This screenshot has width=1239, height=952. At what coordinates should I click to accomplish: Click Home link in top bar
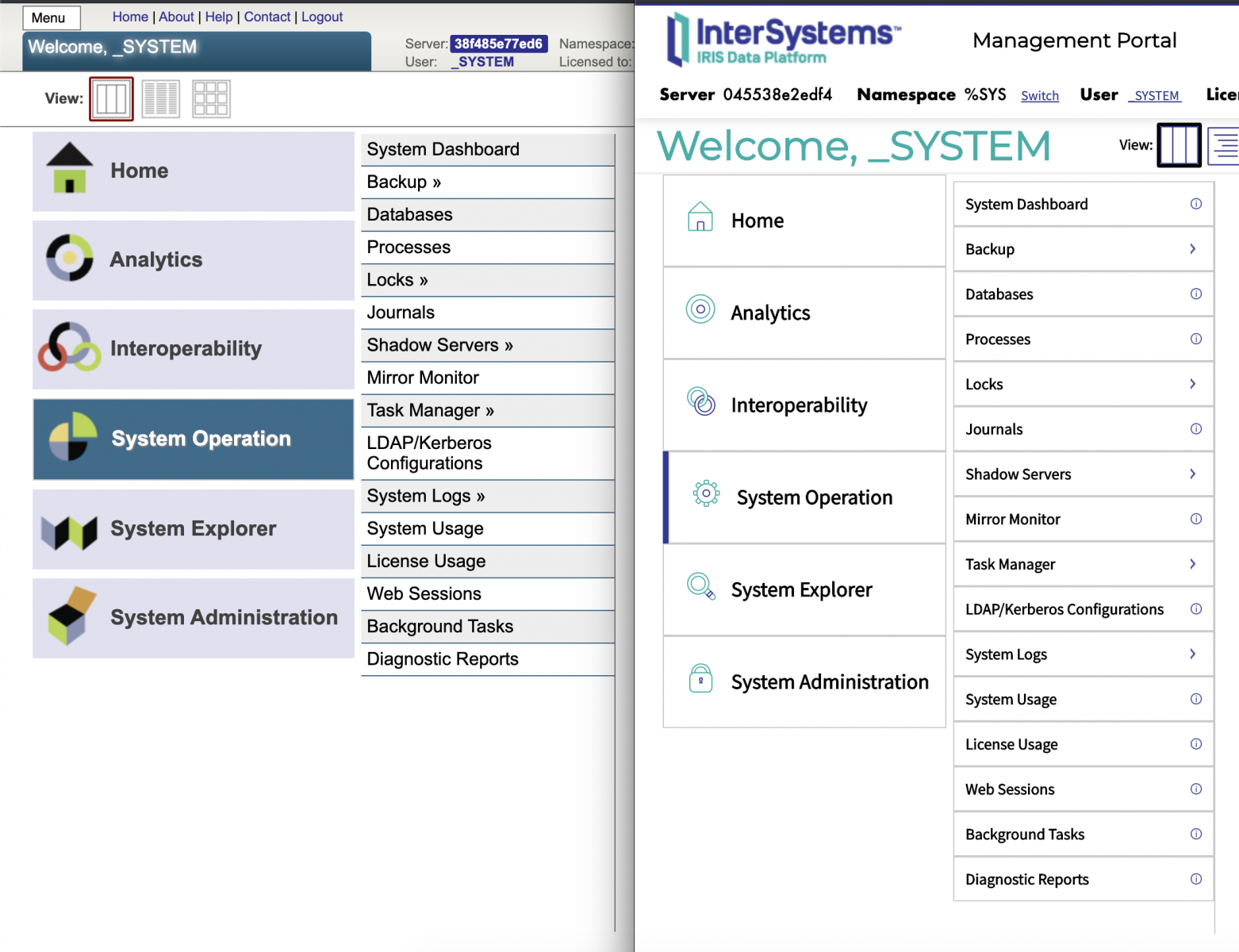130,17
